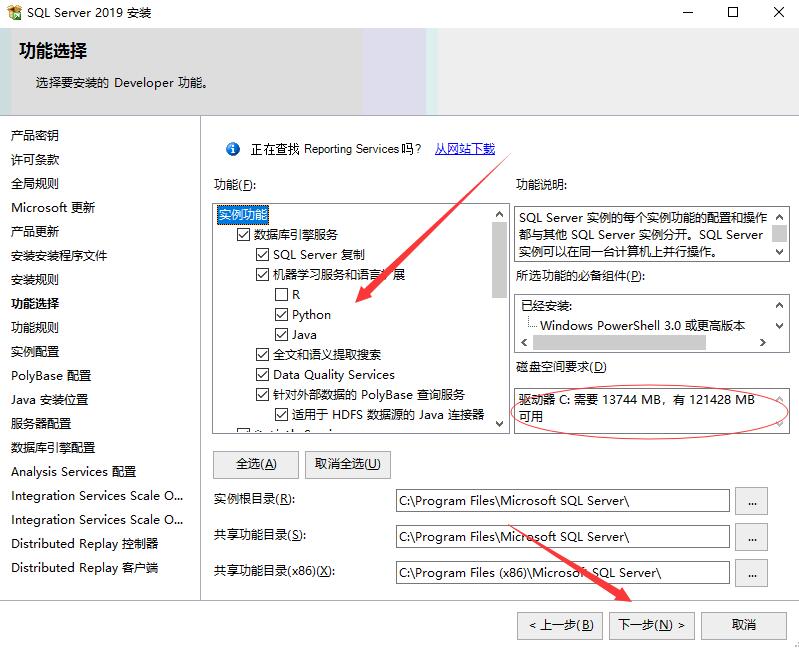Click the 共享功能目录(x86) path field
799x648 pixels.
click(x=563, y=573)
